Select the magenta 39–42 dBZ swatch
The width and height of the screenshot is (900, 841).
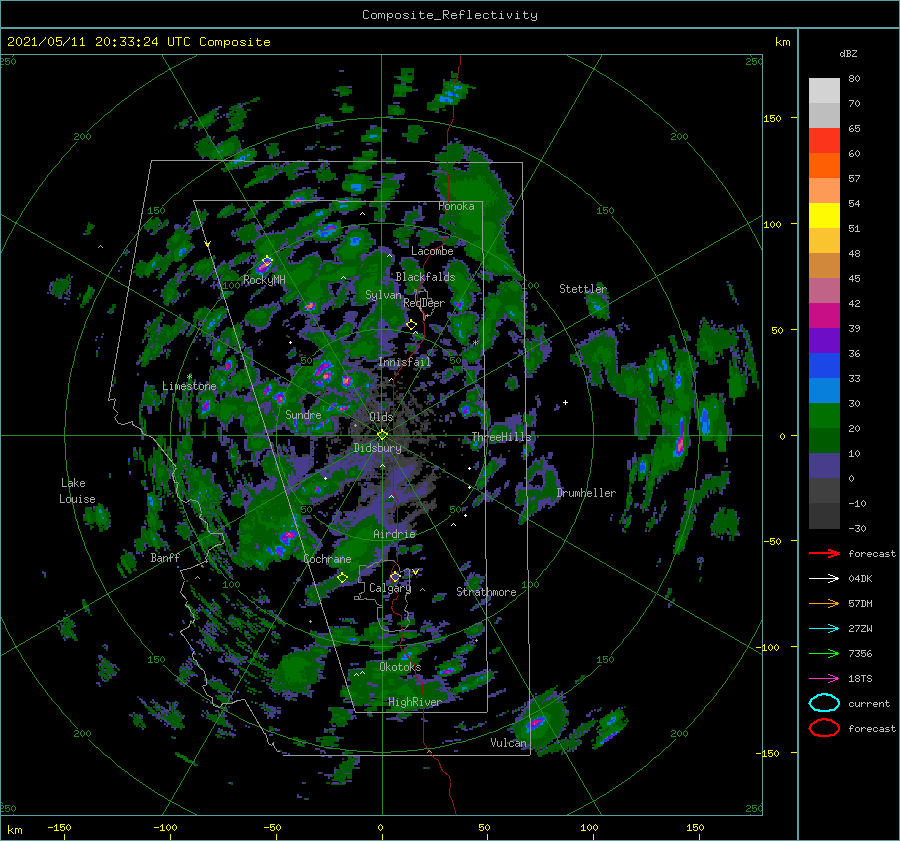tap(824, 316)
